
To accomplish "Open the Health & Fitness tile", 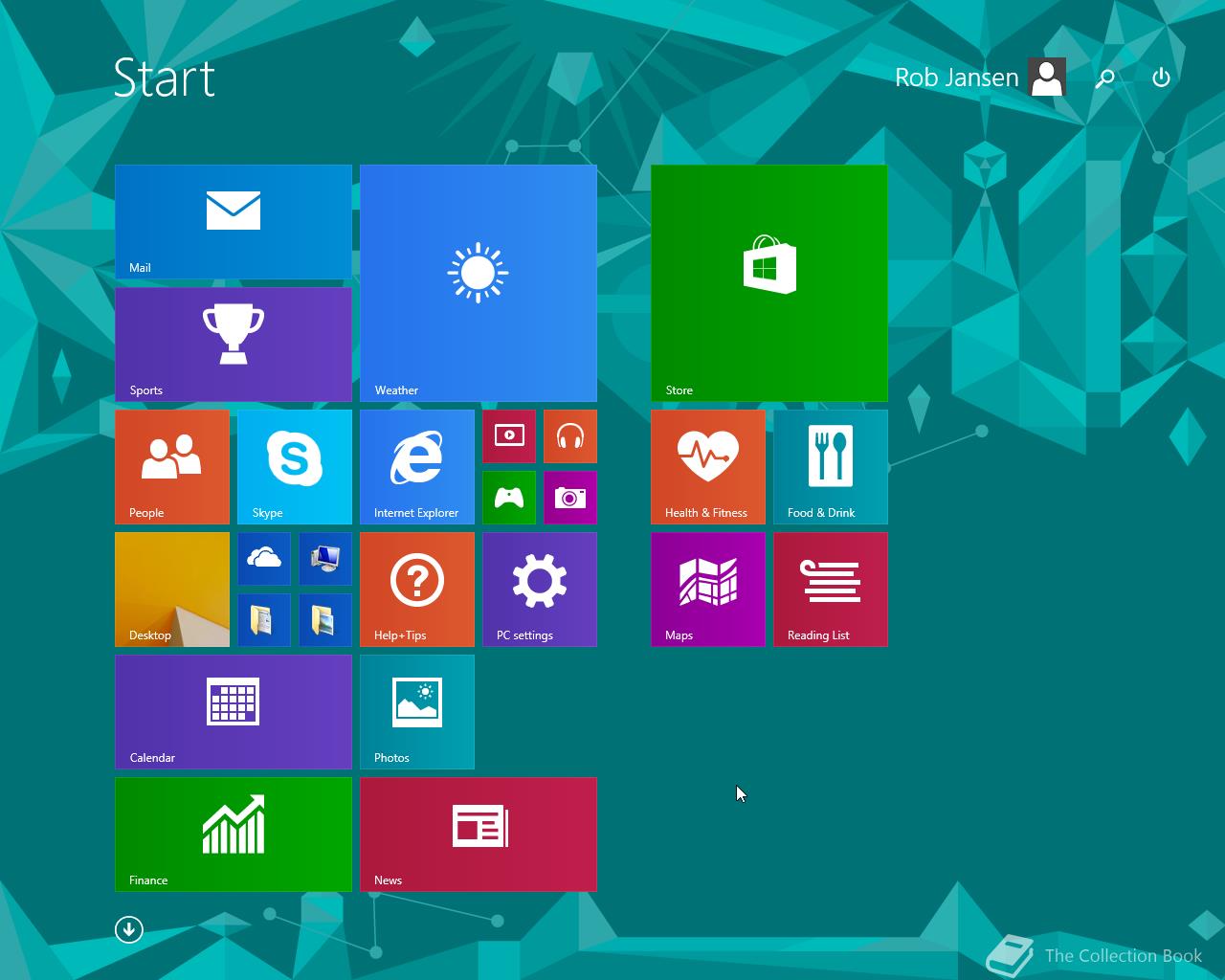I will 708,467.
